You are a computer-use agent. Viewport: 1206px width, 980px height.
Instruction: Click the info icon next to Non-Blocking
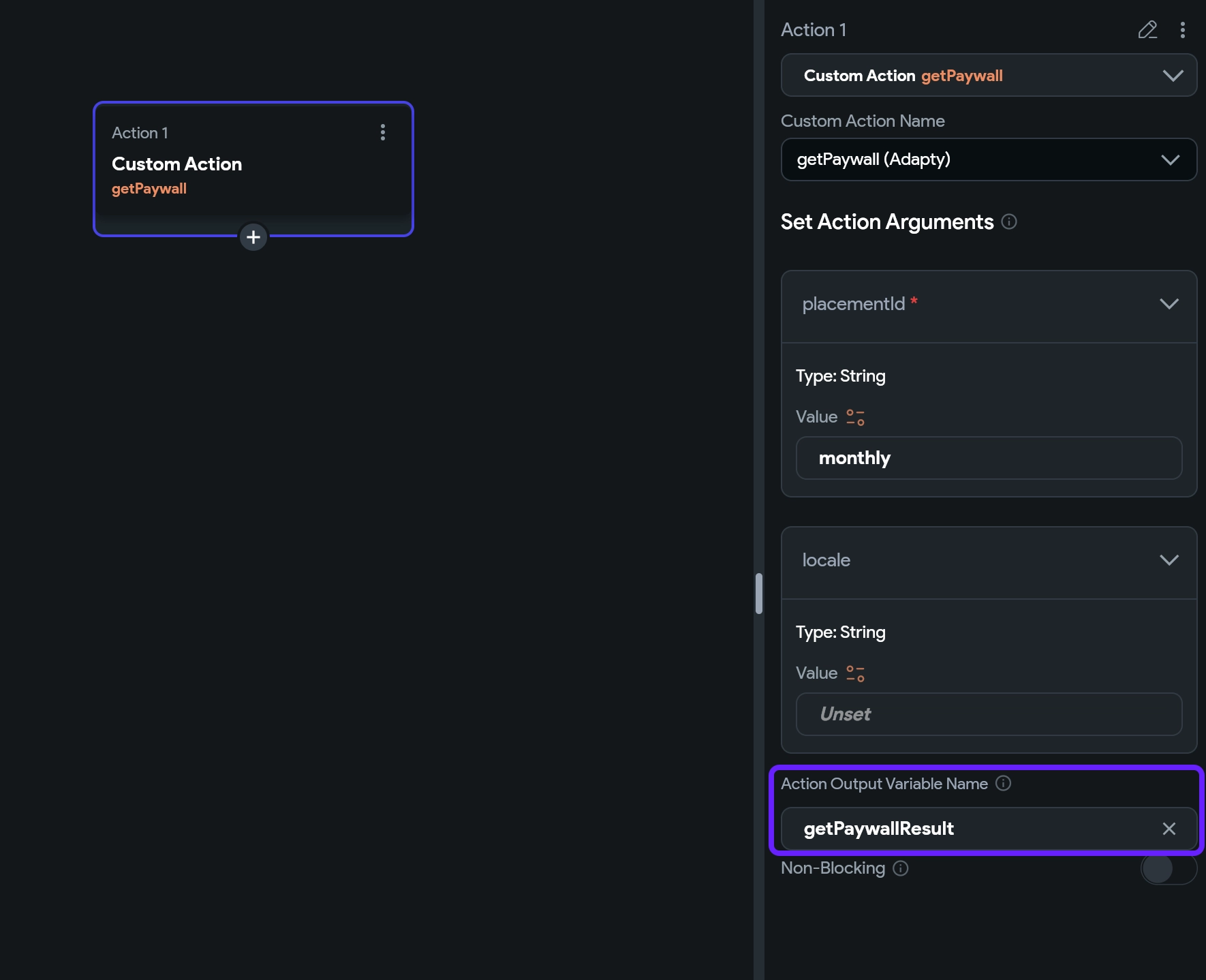[x=900, y=868]
